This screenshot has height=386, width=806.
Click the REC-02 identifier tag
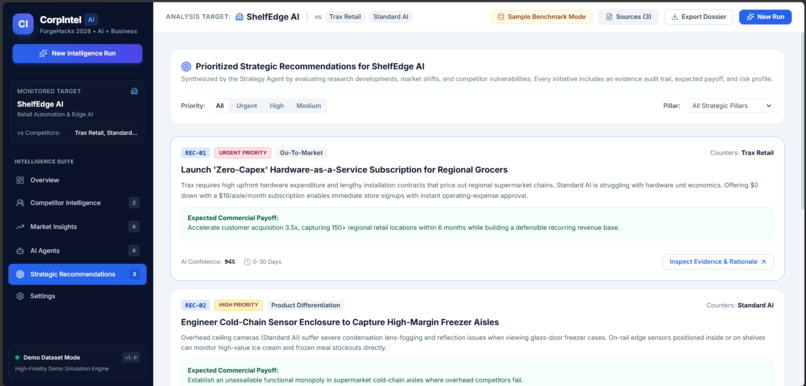(x=195, y=305)
